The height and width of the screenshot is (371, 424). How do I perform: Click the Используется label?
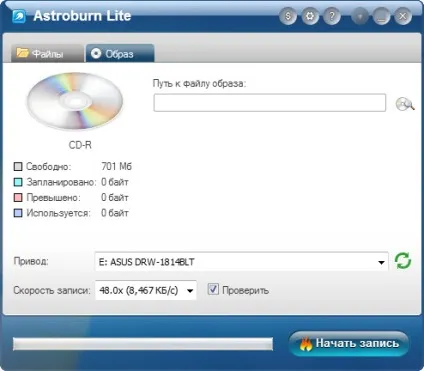point(58,213)
